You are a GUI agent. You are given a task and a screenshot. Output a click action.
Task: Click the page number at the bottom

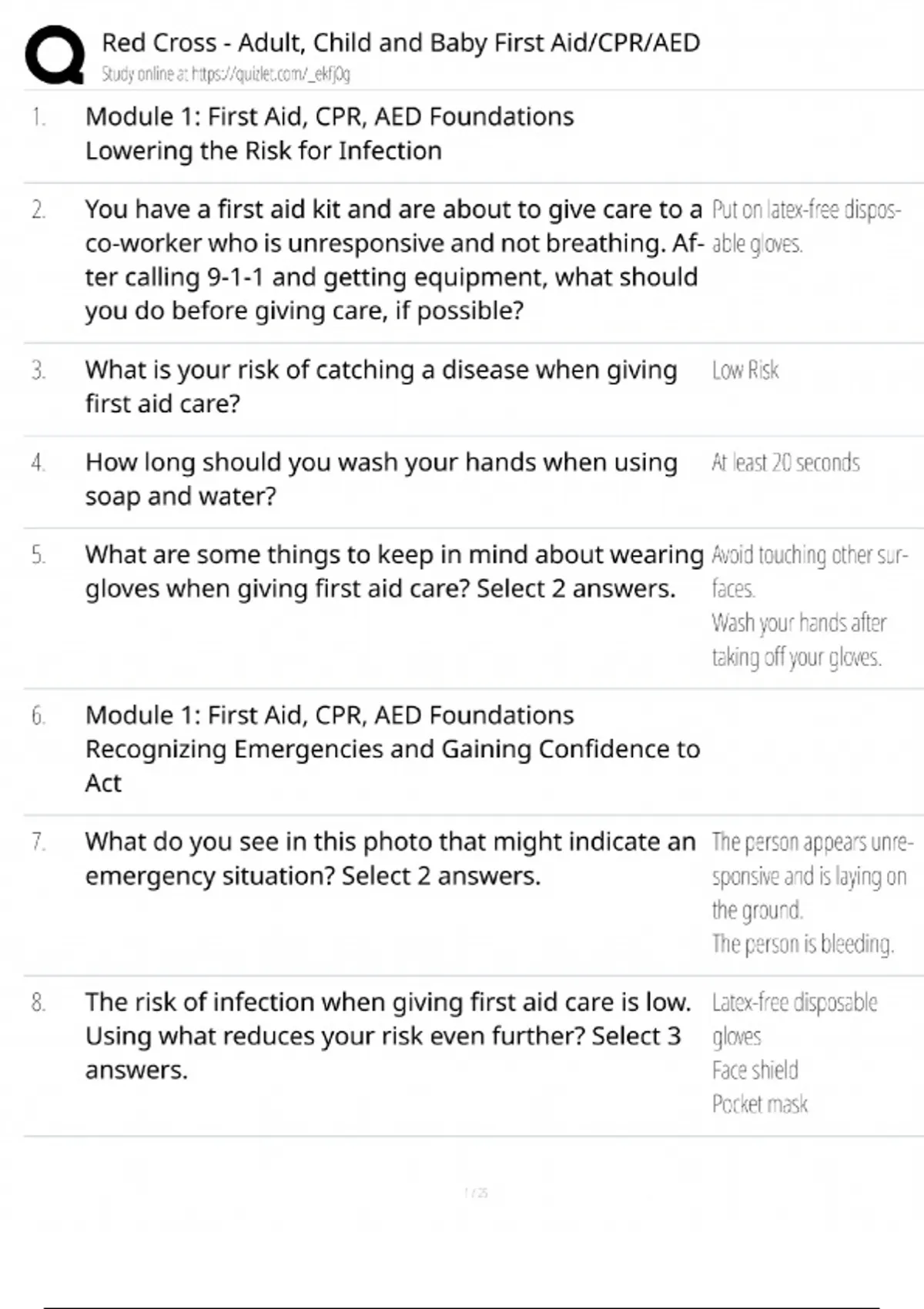point(476,1193)
